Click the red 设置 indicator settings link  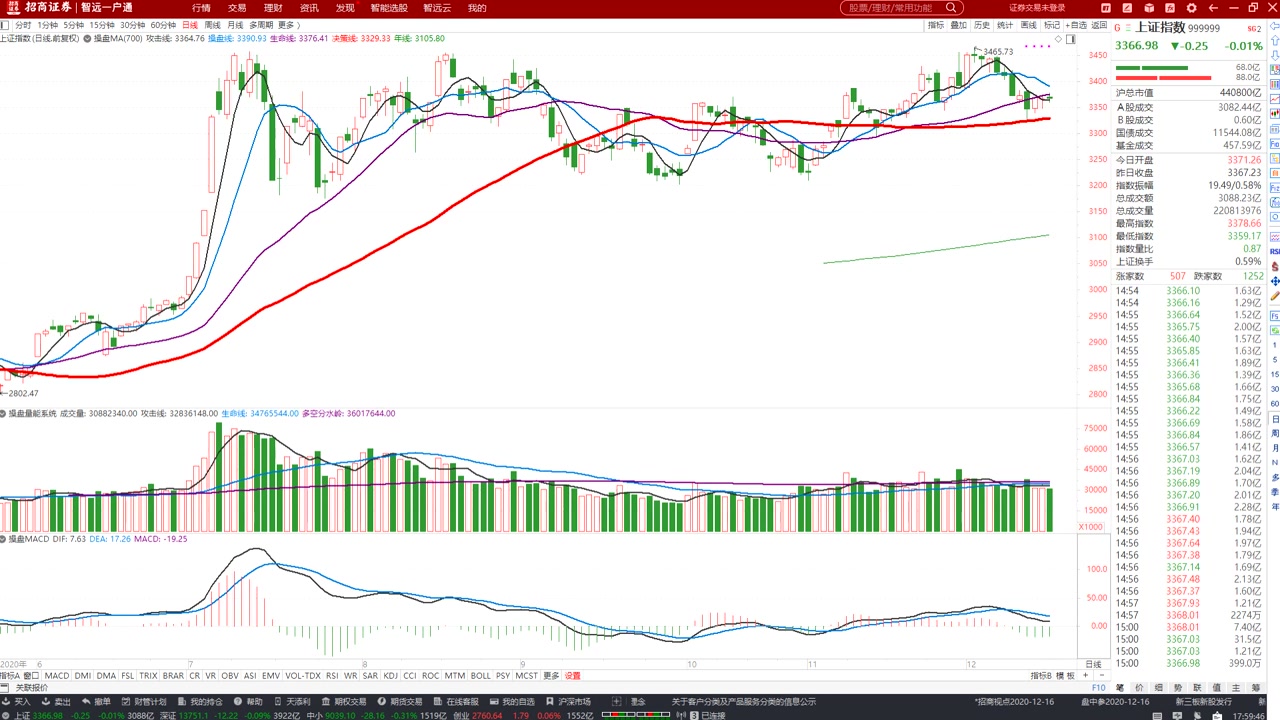coord(573,676)
